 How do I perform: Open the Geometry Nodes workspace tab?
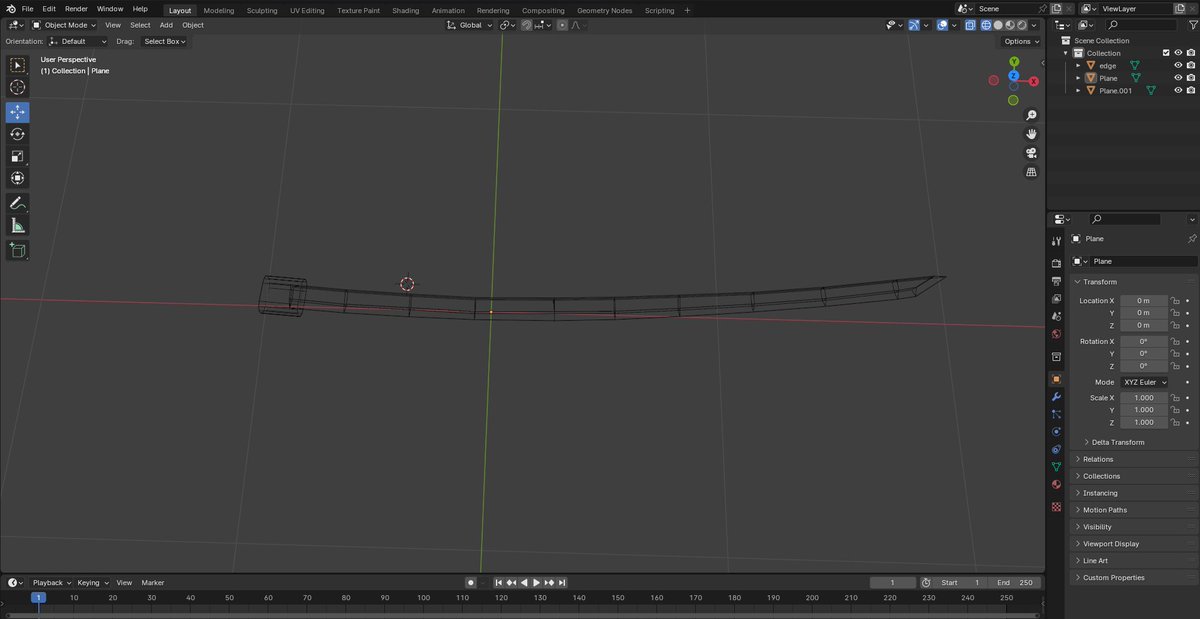click(x=604, y=10)
